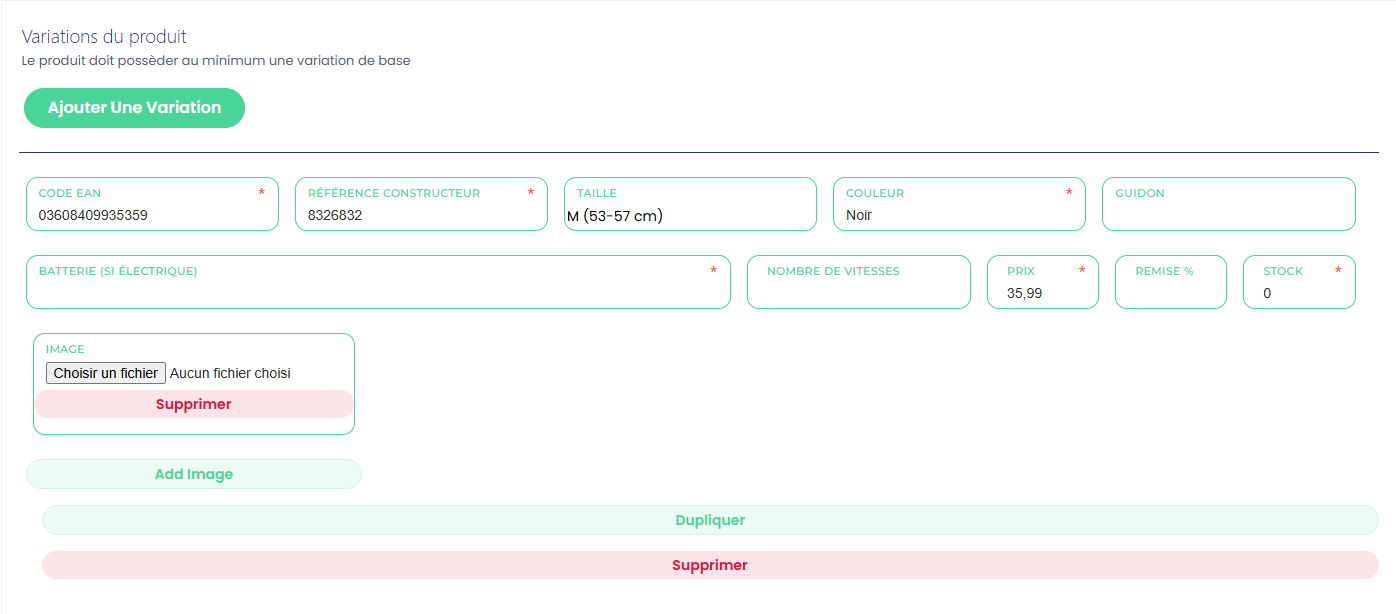The image size is (1396, 614).
Task: Click the Ajouter Une Variation button
Action: pyautogui.click(x=134, y=108)
